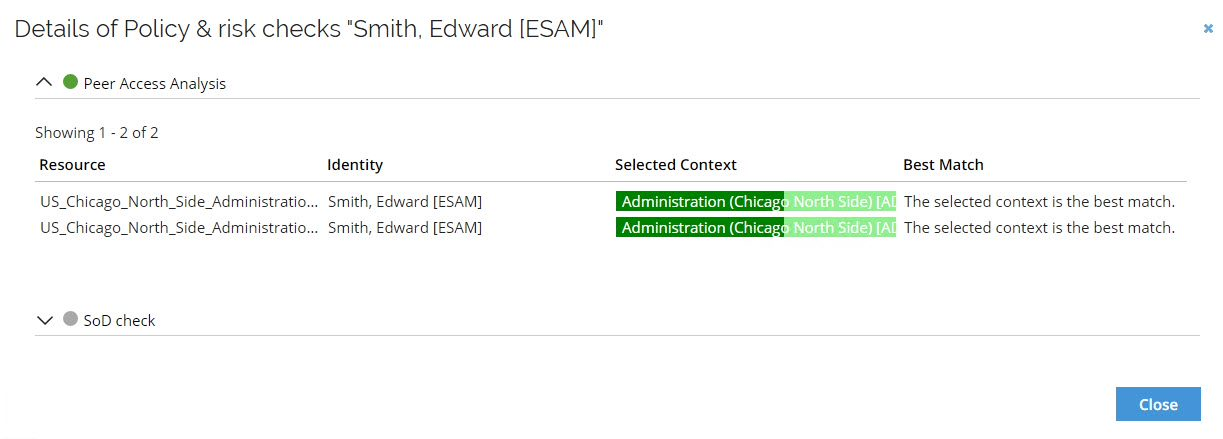Click first row's green Administration context bar
1223x439 pixels.
coord(756,201)
